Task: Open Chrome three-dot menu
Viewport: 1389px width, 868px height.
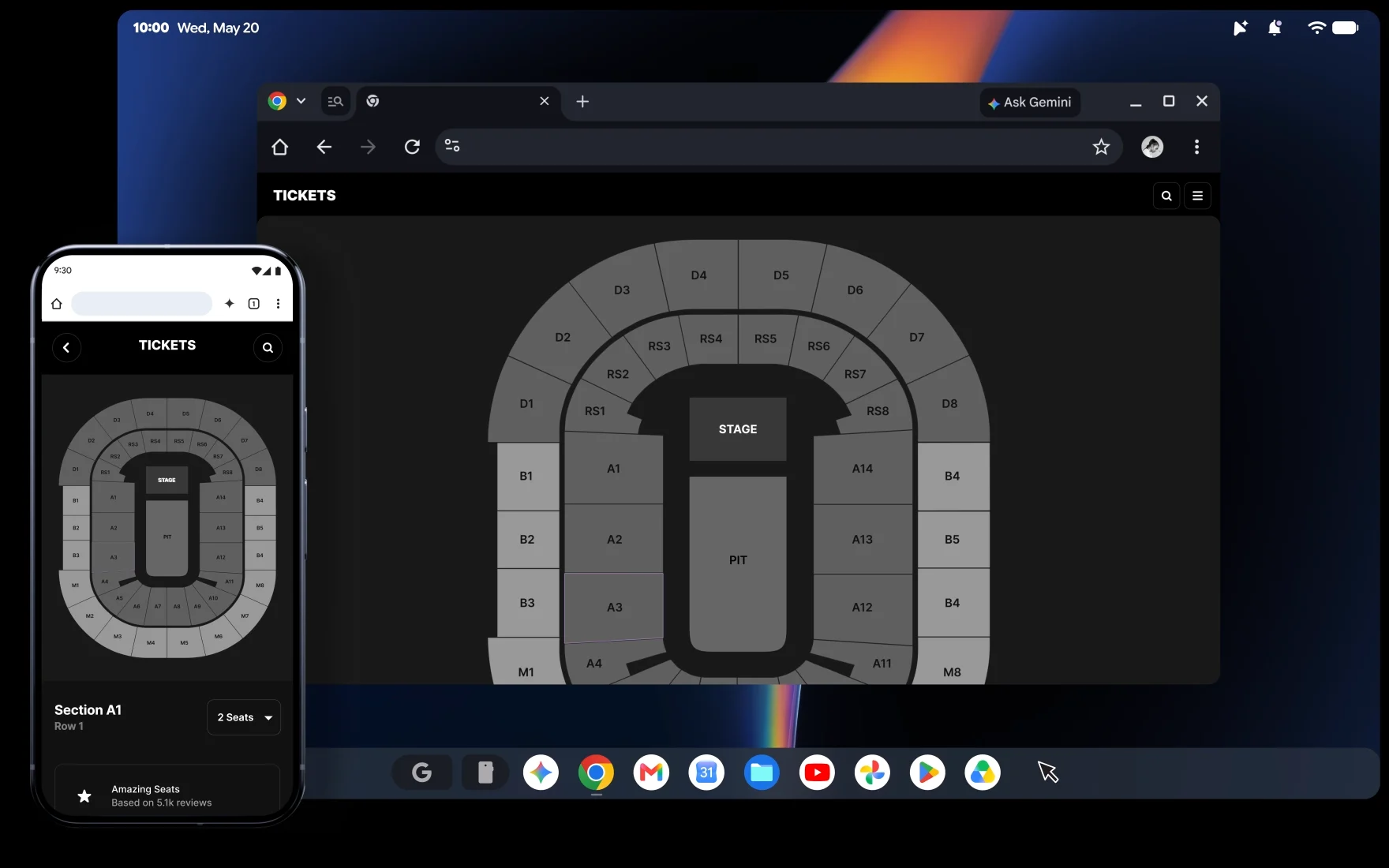Action: (1196, 147)
